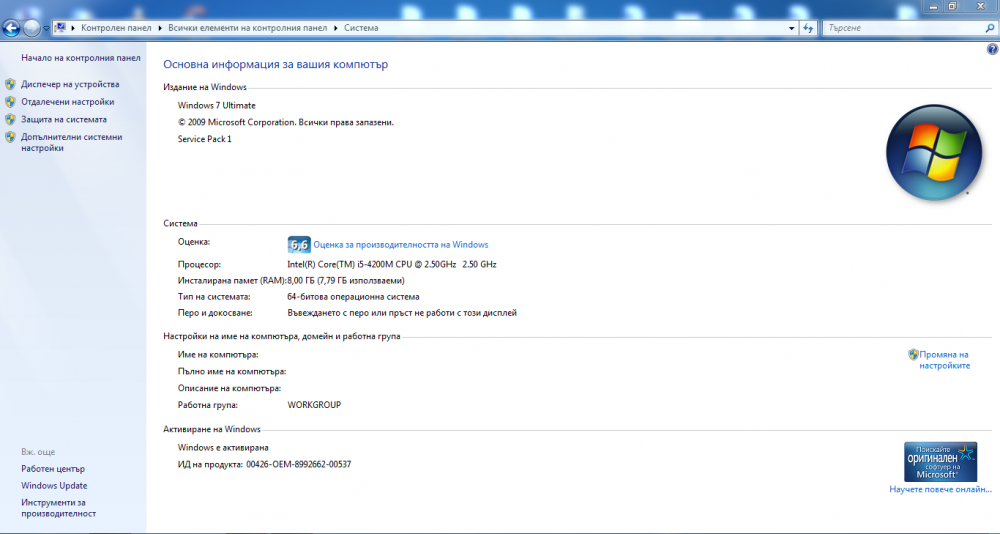
Task: Select 'Контролен панел' breadcrumb
Action: 116,28
